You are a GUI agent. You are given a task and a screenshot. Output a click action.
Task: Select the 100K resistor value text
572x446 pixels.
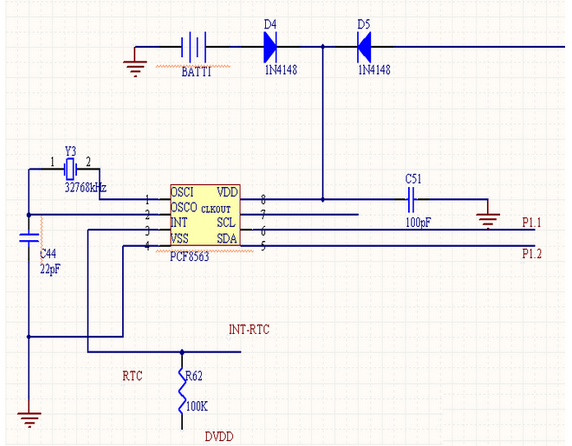pos(197,406)
